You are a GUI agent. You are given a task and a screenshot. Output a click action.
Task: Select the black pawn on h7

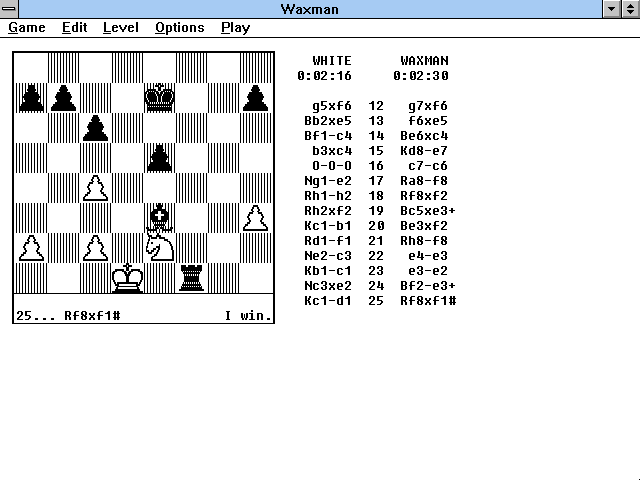click(256, 98)
